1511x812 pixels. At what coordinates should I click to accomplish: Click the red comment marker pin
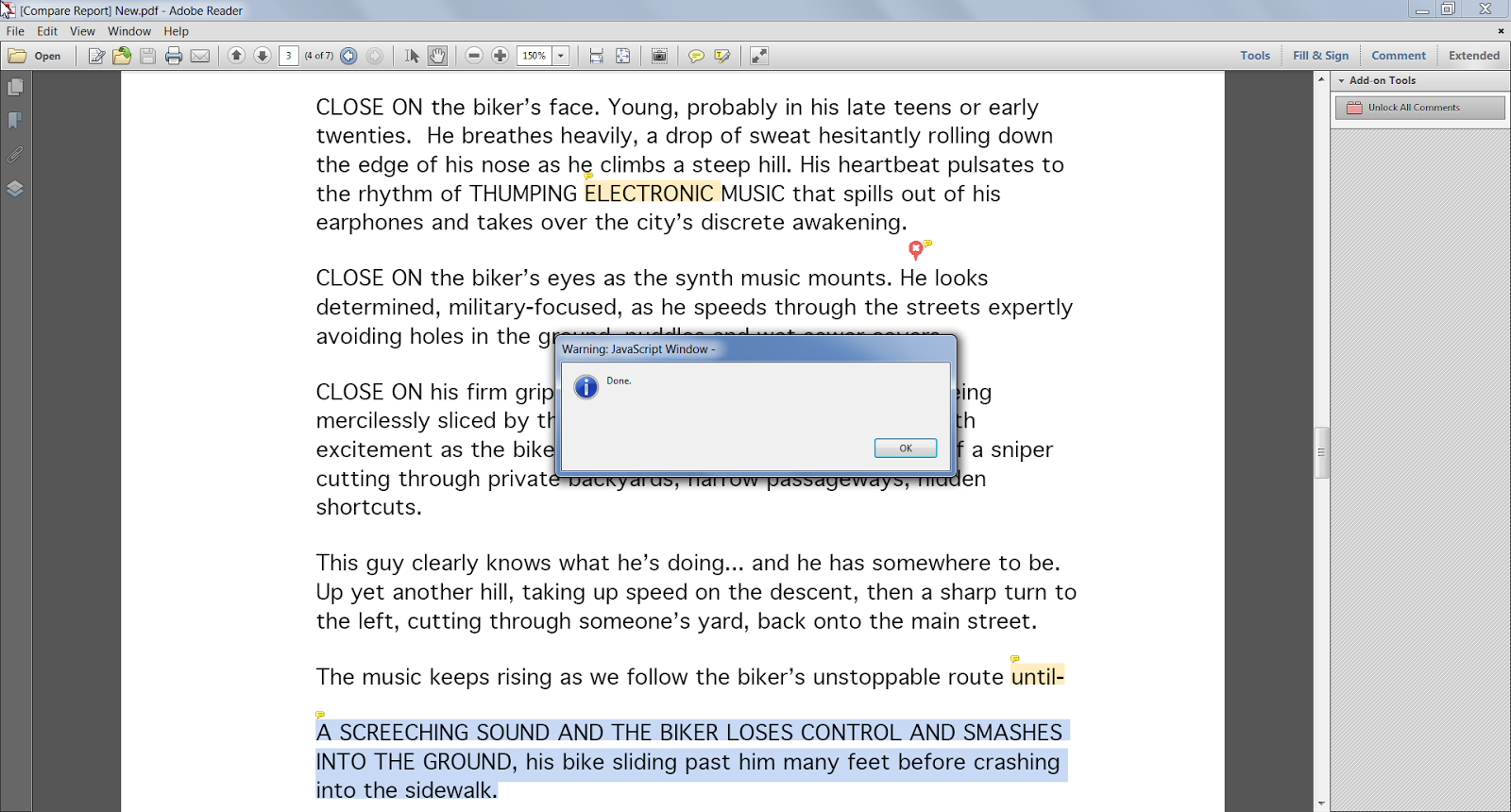[x=915, y=250]
